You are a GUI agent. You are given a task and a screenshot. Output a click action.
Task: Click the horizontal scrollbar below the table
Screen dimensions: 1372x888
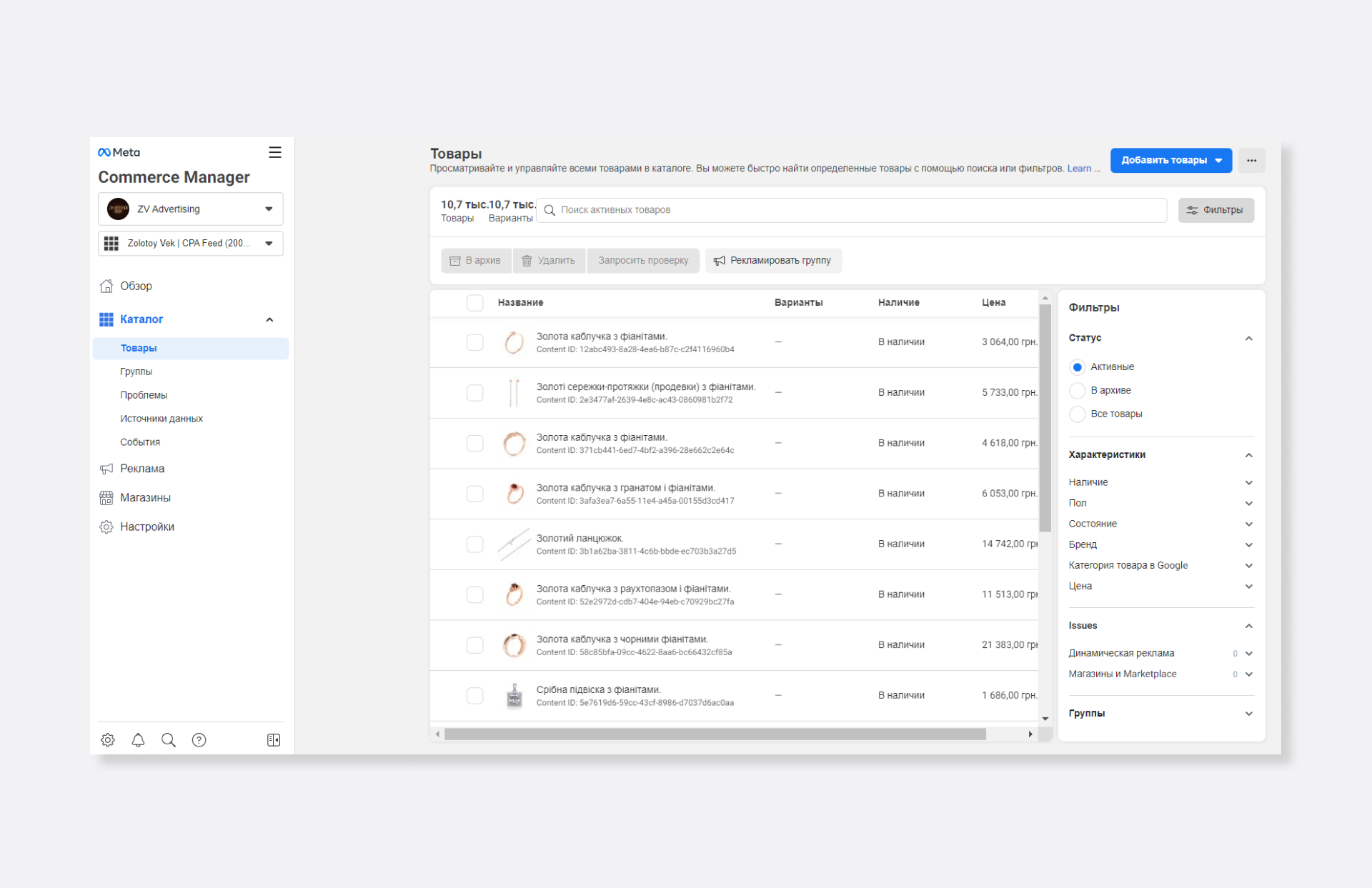point(715,734)
